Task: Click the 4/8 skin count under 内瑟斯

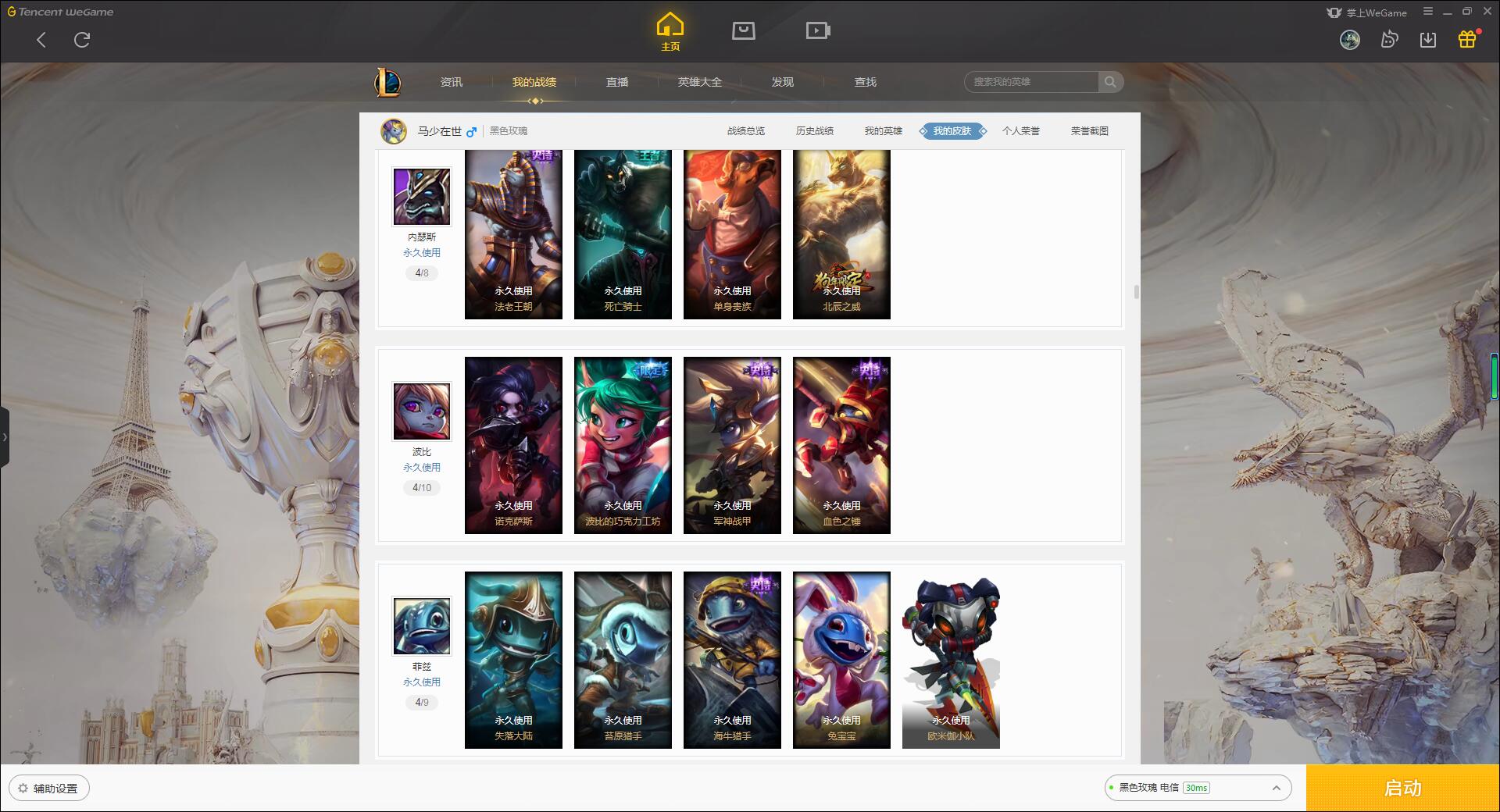Action: click(x=422, y=273)
